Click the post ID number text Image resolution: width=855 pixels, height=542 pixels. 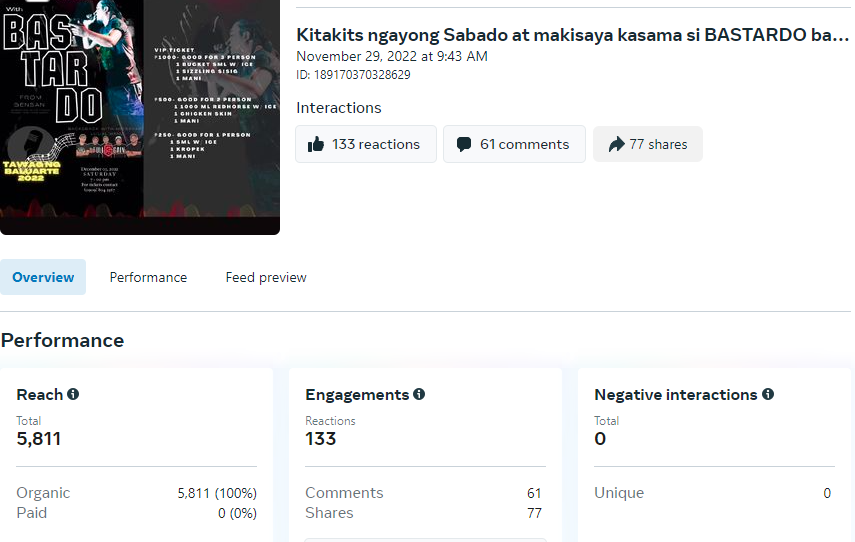coord(353,75)
